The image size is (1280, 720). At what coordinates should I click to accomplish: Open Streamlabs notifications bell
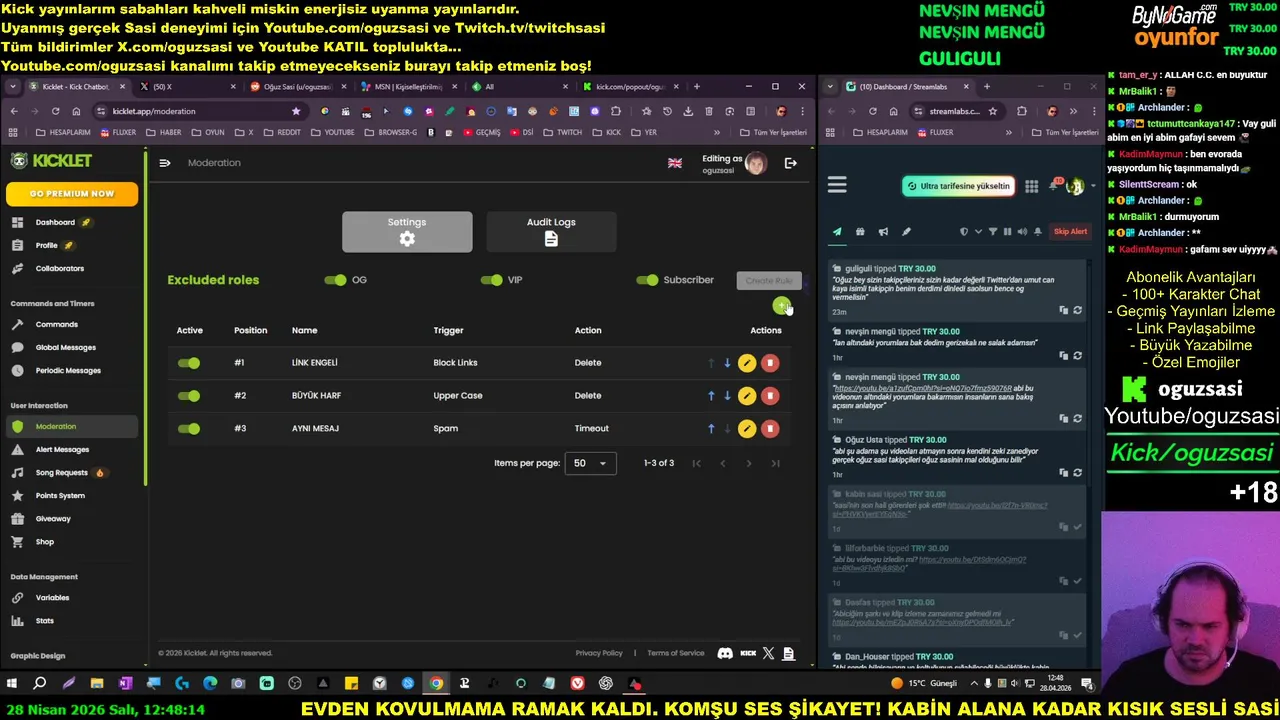click(1054, 186)
